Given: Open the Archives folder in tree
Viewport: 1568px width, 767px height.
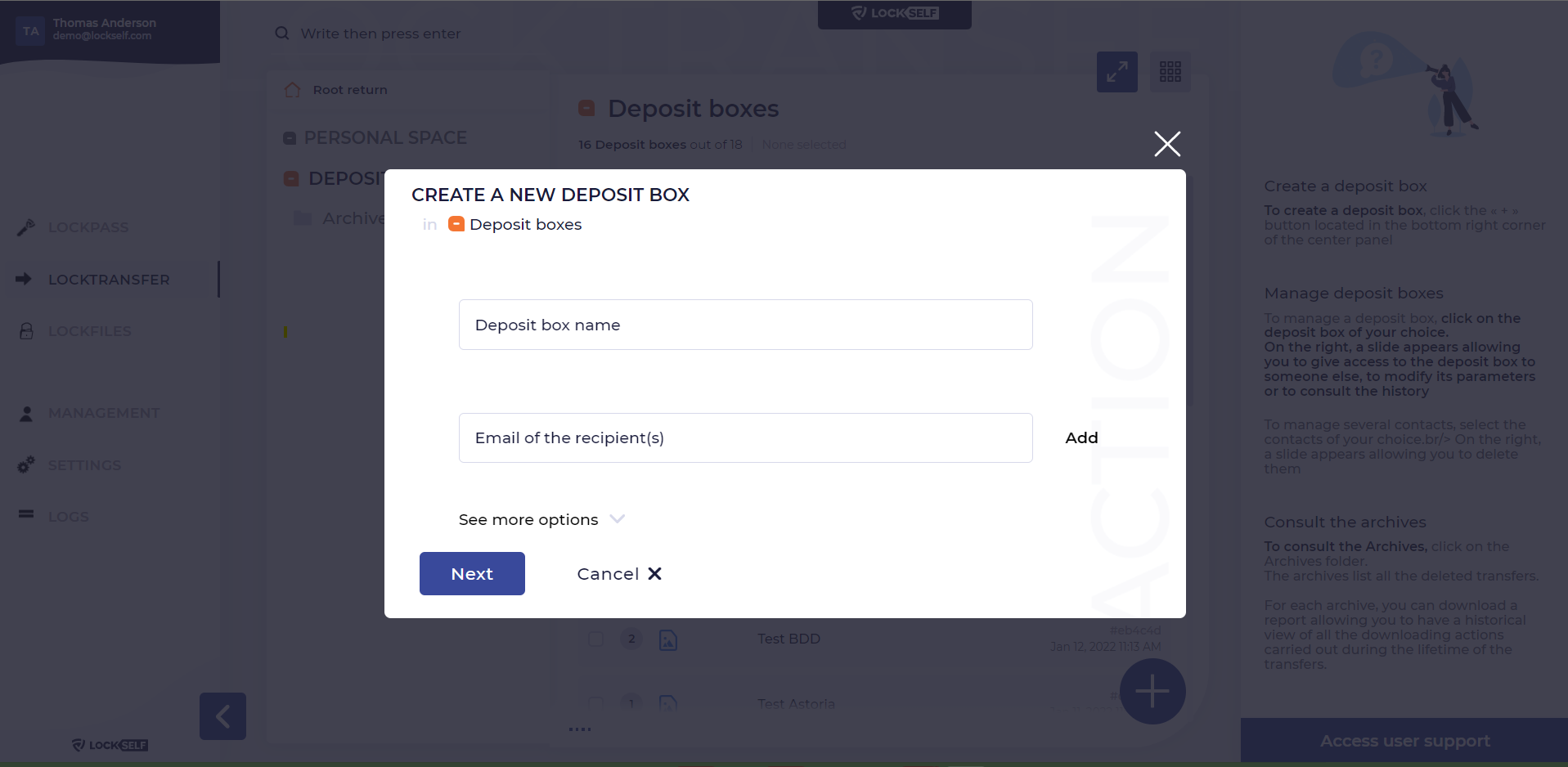Looking at the screenshot, I should point(339,218).
